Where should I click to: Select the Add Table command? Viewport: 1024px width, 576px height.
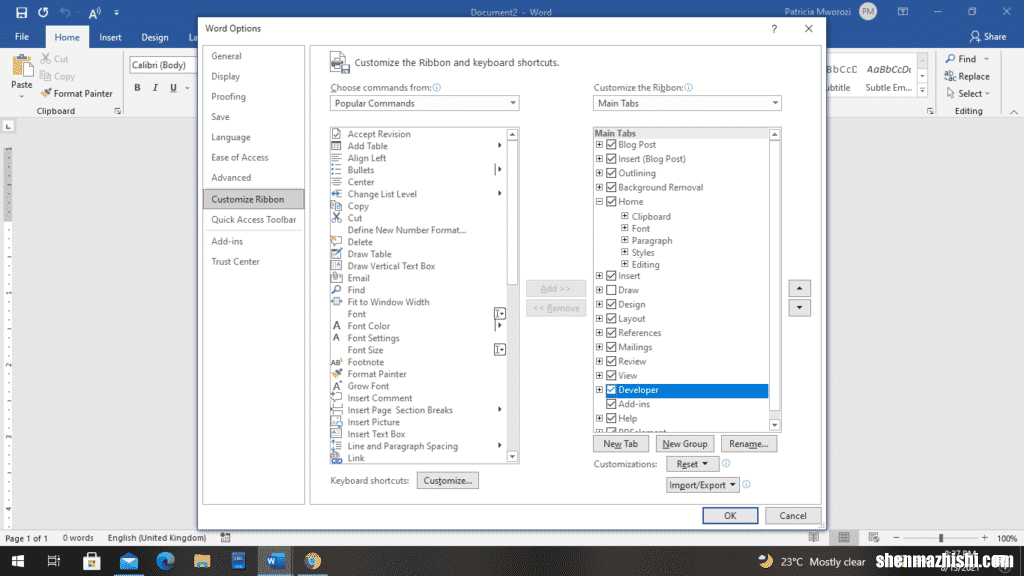(367, 146)
